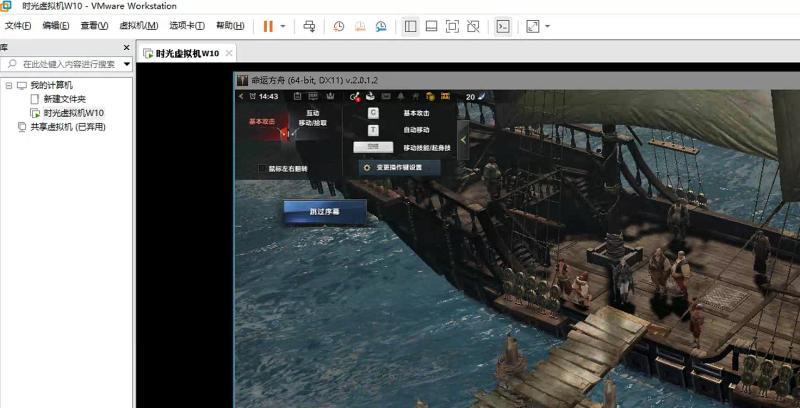This screenshot has width=800, height=408.
Task: Revert the VM to its previous snapshot
Action: [360, 27]
